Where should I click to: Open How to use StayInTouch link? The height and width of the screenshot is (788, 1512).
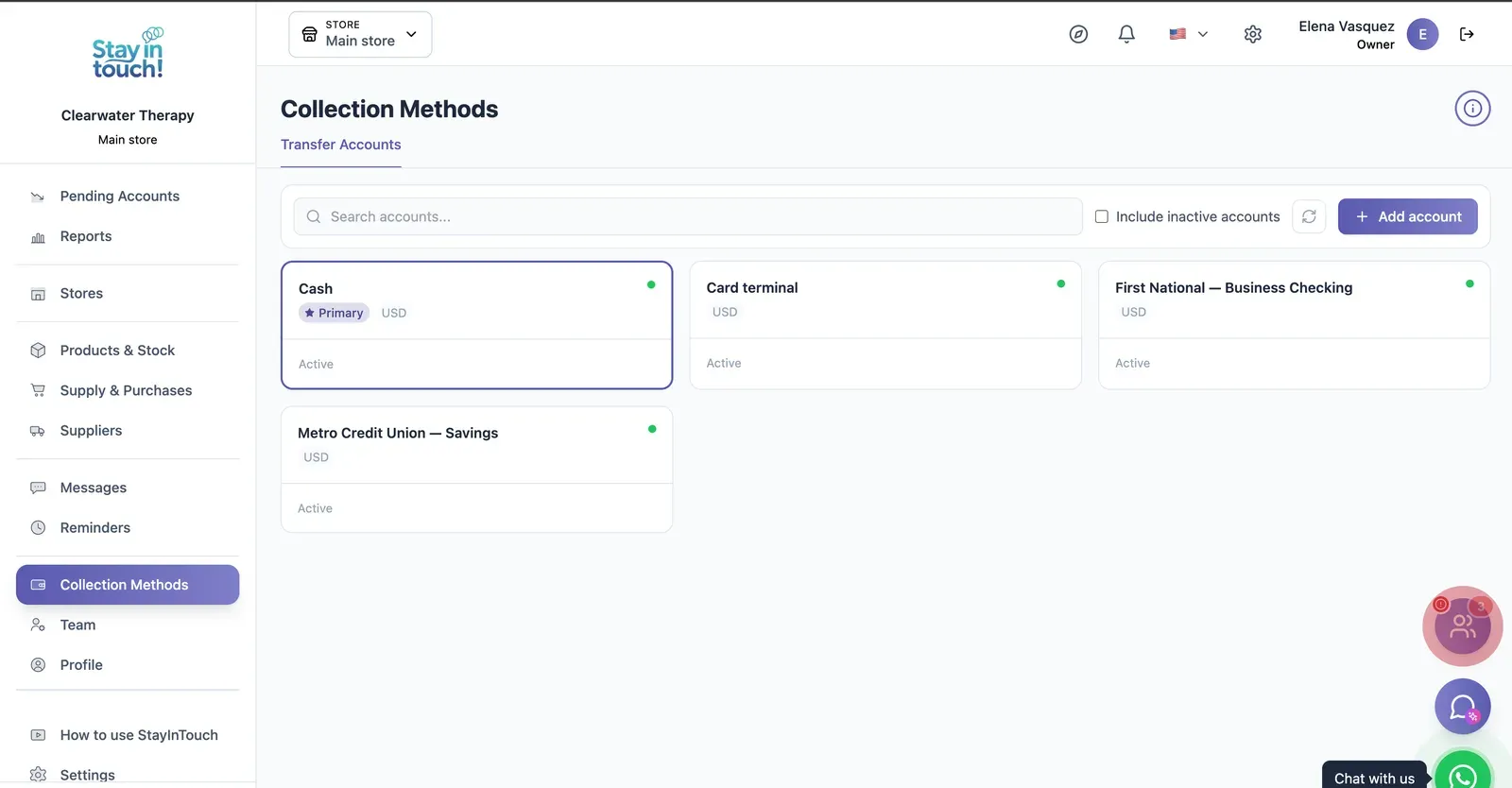pyautogui.click(x=139, y=735)
